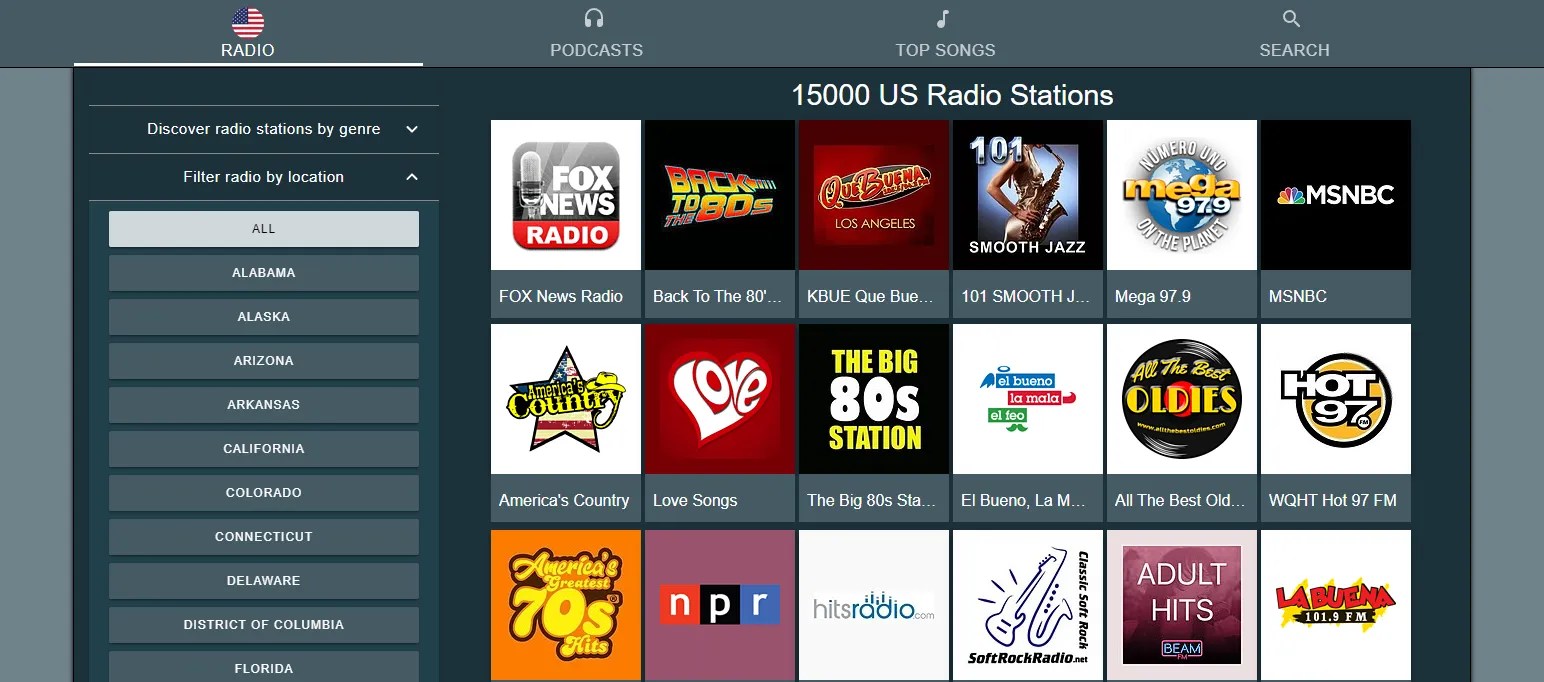Viewport: 1544px width, 682px height.
Task: Enable the CALIFORNIA state filter
Action: pyautogui.click(x=263, y=448)
